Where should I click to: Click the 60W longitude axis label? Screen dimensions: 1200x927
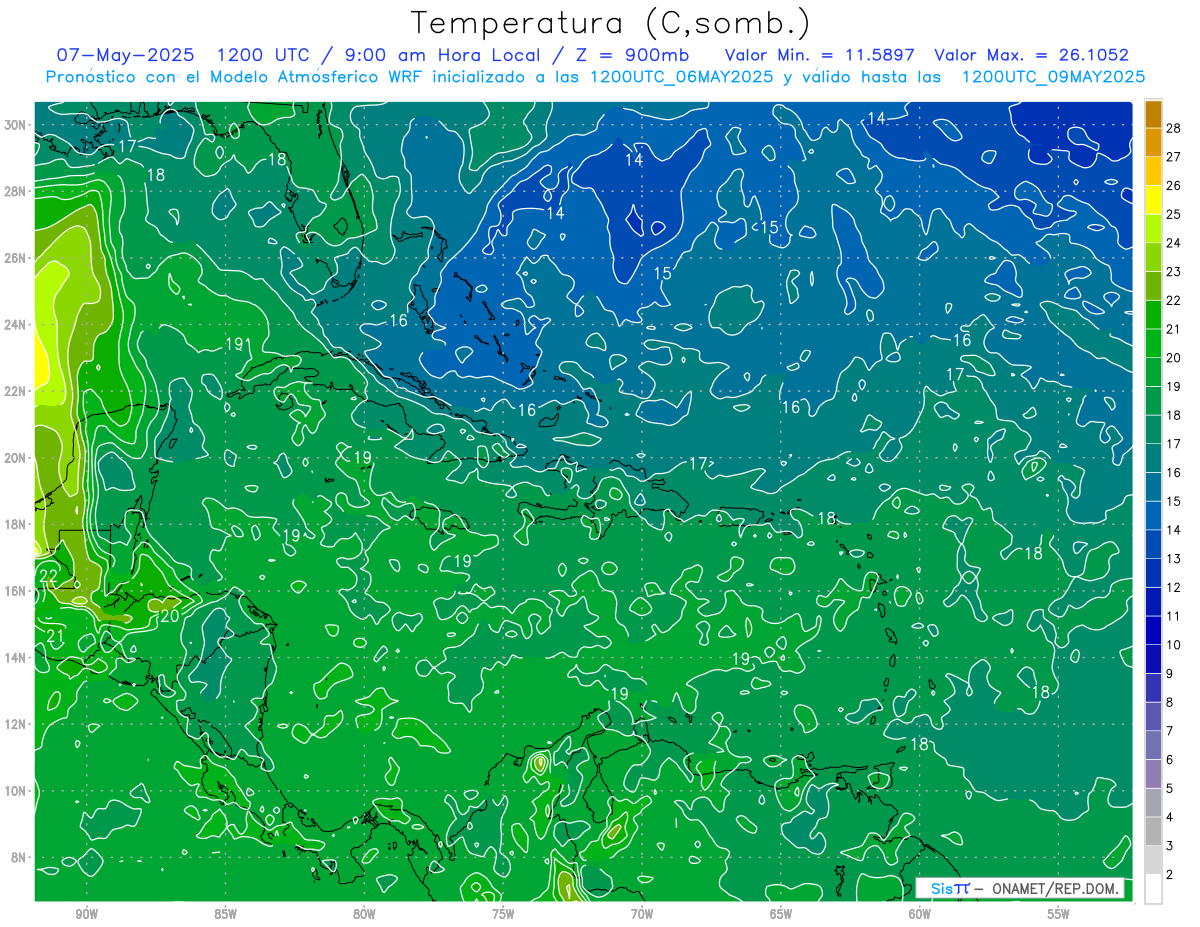point(920,914)
